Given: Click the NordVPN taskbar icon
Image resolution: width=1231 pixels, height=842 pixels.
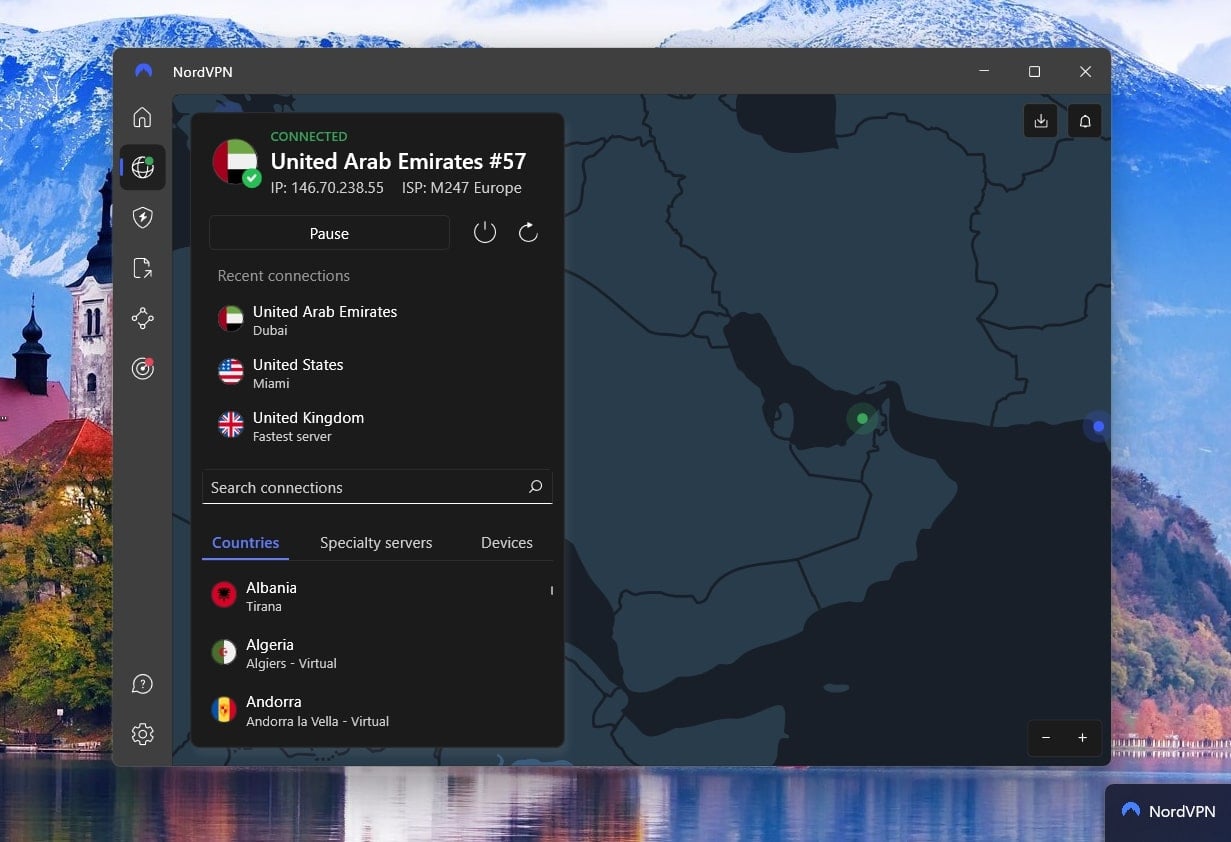Looking at the screenshot, I should click(x=1166, y=810).
